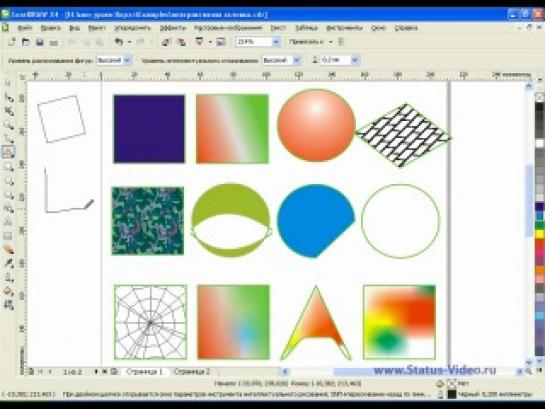Select the Pick tool in the toolbox
545x409 pixels.
[x=9, y=83]
